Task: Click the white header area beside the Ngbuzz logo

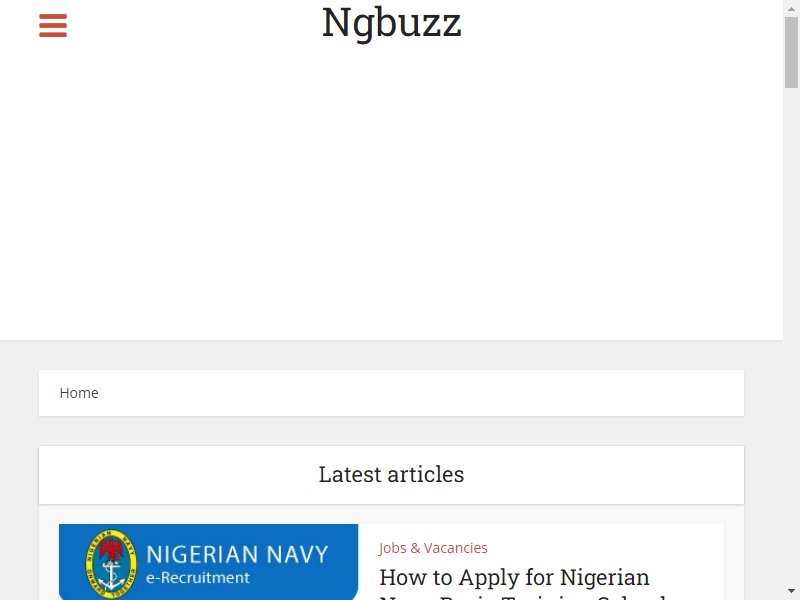Action: (612, 26)
